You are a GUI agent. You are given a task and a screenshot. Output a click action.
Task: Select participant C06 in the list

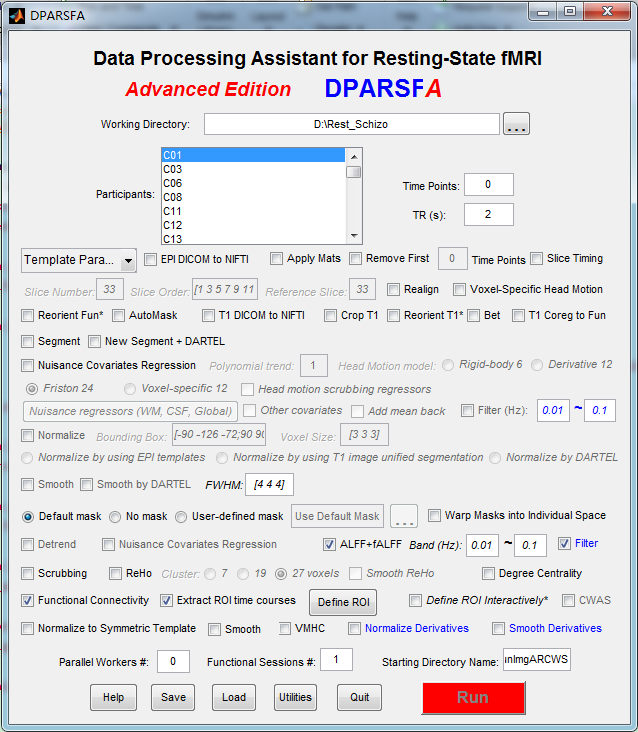253,183
